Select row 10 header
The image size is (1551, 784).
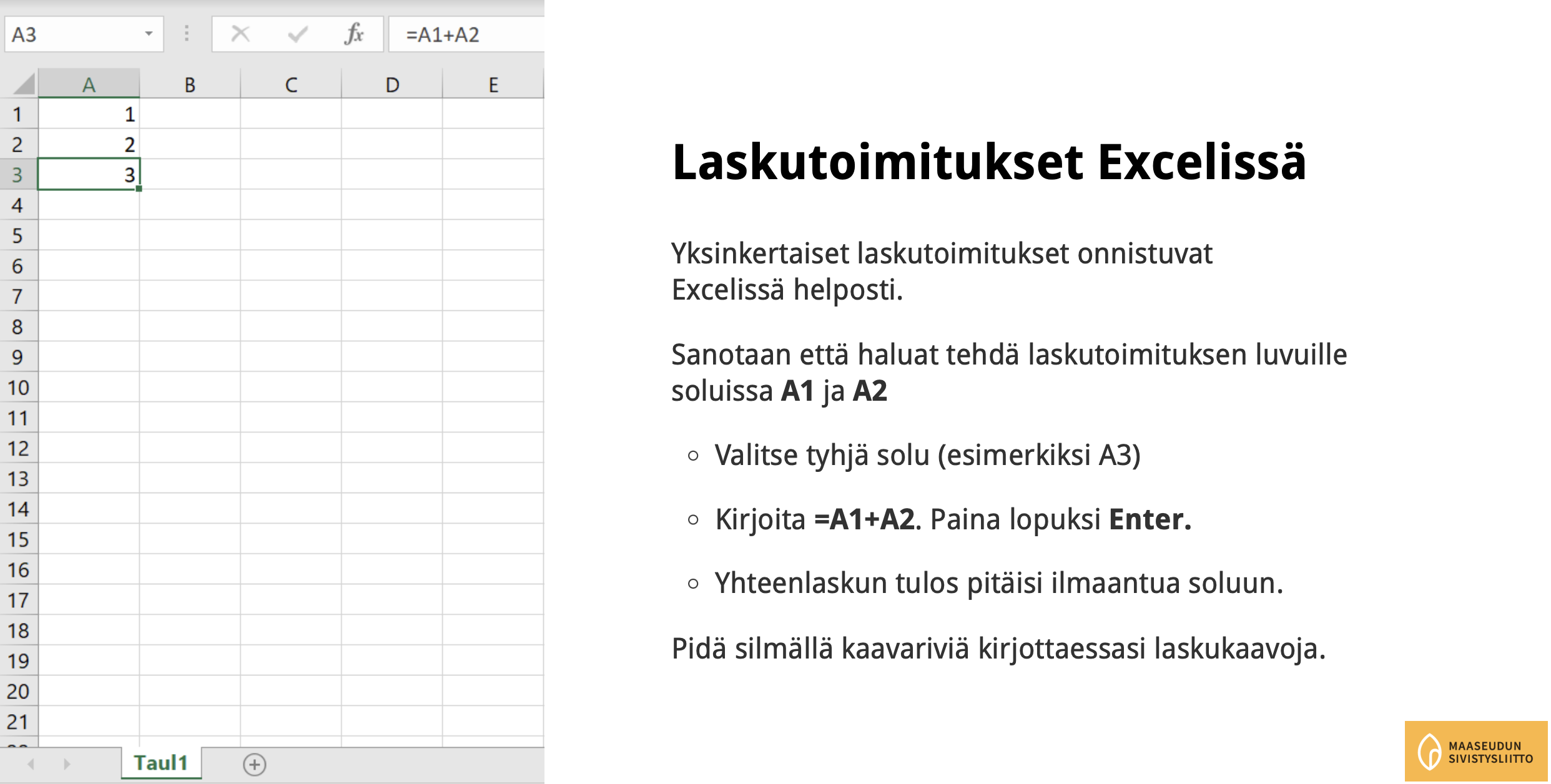(19, 388)
